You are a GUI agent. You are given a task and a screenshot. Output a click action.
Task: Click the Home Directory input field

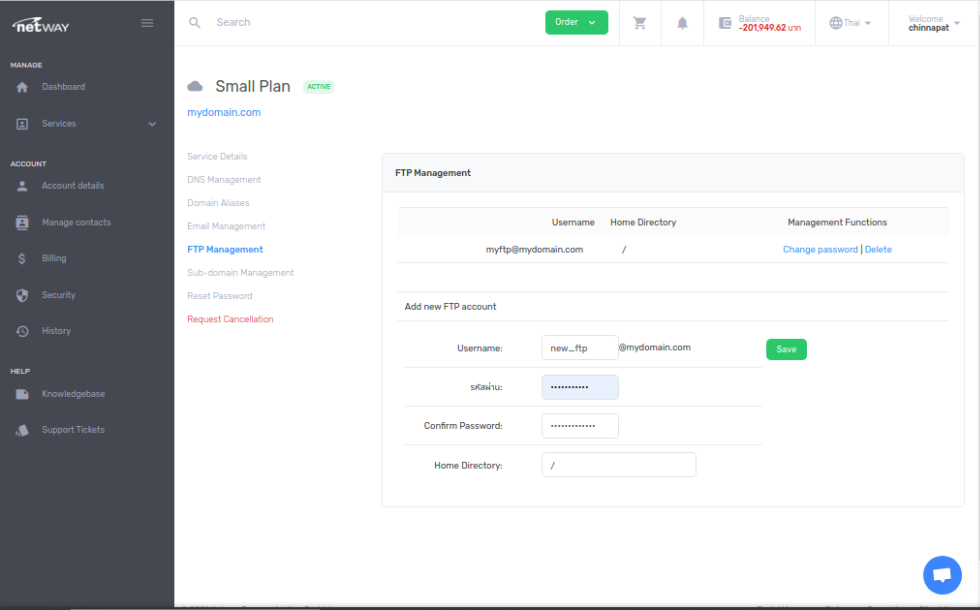click(618, 465)
